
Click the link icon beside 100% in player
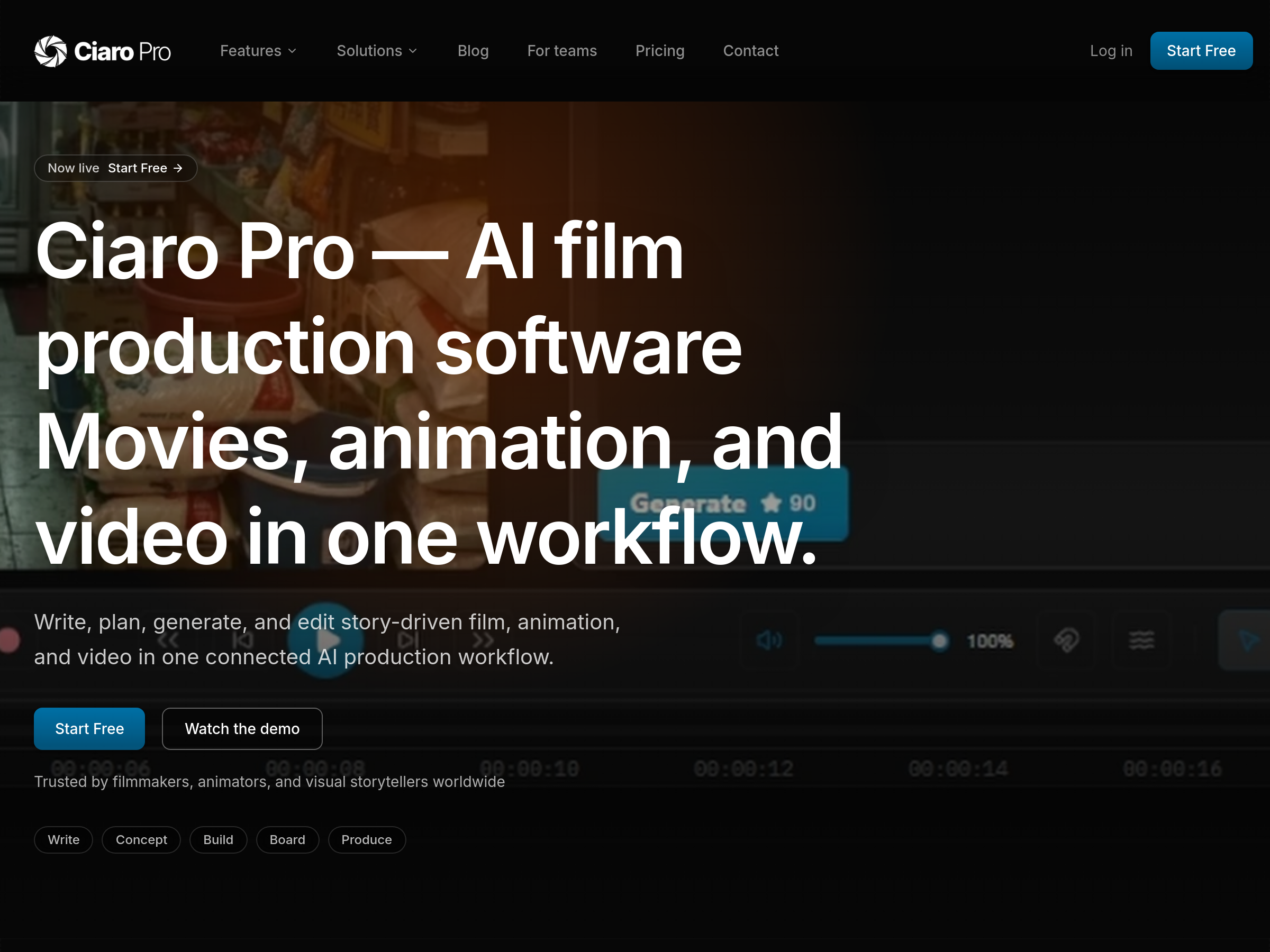[1067, 640]
